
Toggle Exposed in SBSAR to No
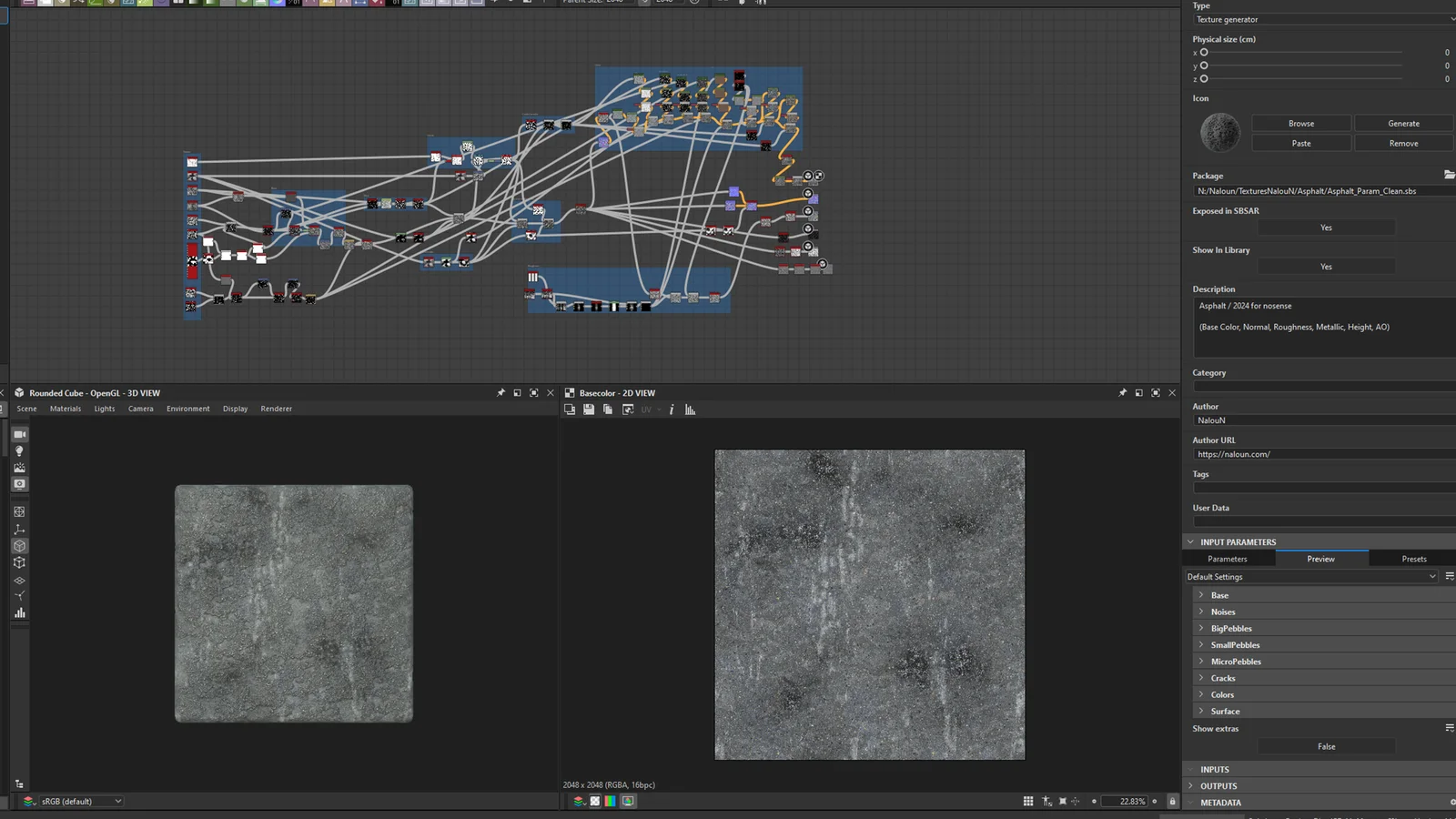1326,227
